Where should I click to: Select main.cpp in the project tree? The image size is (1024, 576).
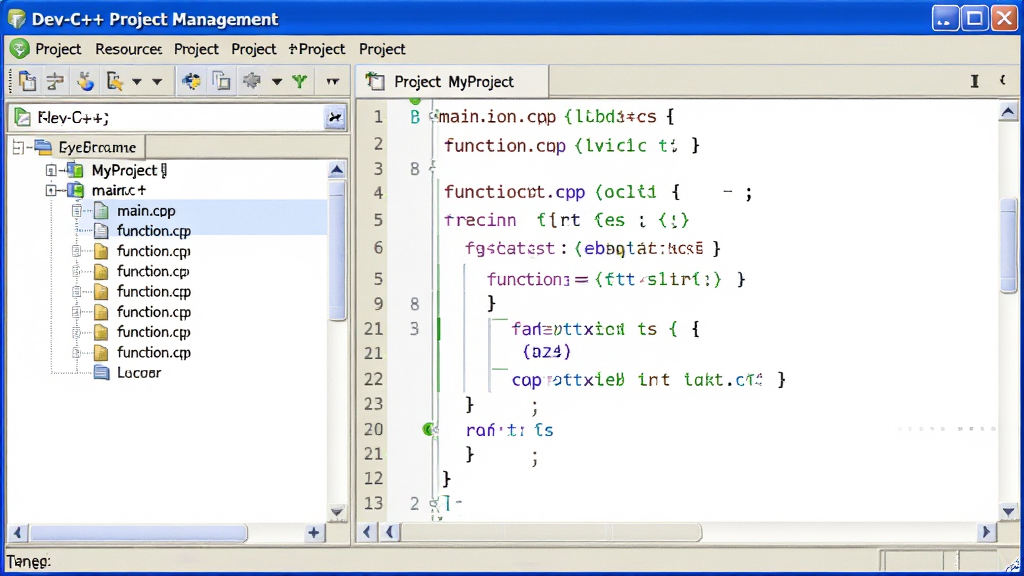[146, 211]
